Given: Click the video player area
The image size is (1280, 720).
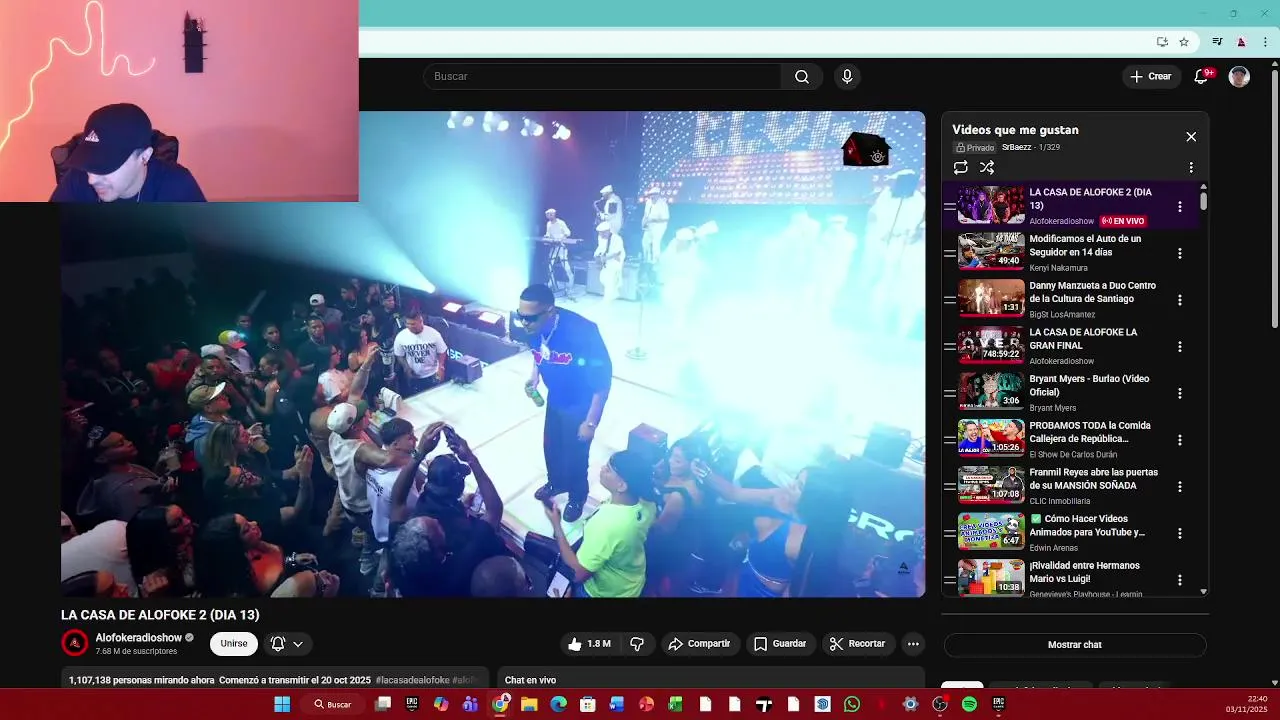Looking at the screenshot, I should (493, 354).
